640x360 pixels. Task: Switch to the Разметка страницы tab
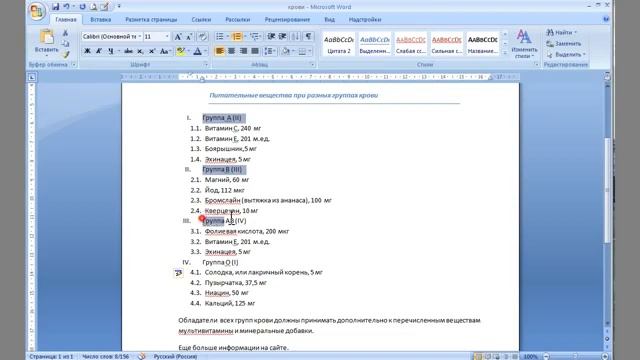coord(151,20)
